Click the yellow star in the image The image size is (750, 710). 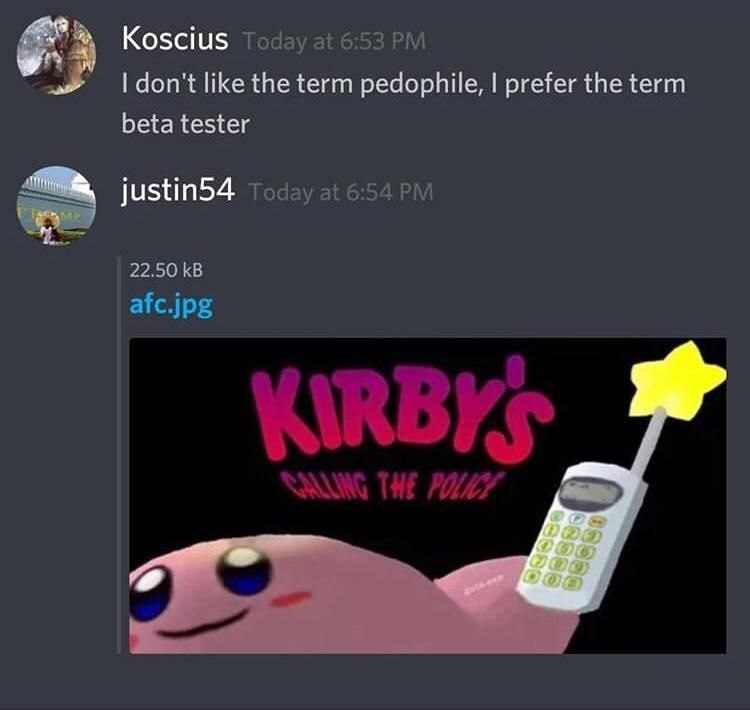tap(678, 380)
